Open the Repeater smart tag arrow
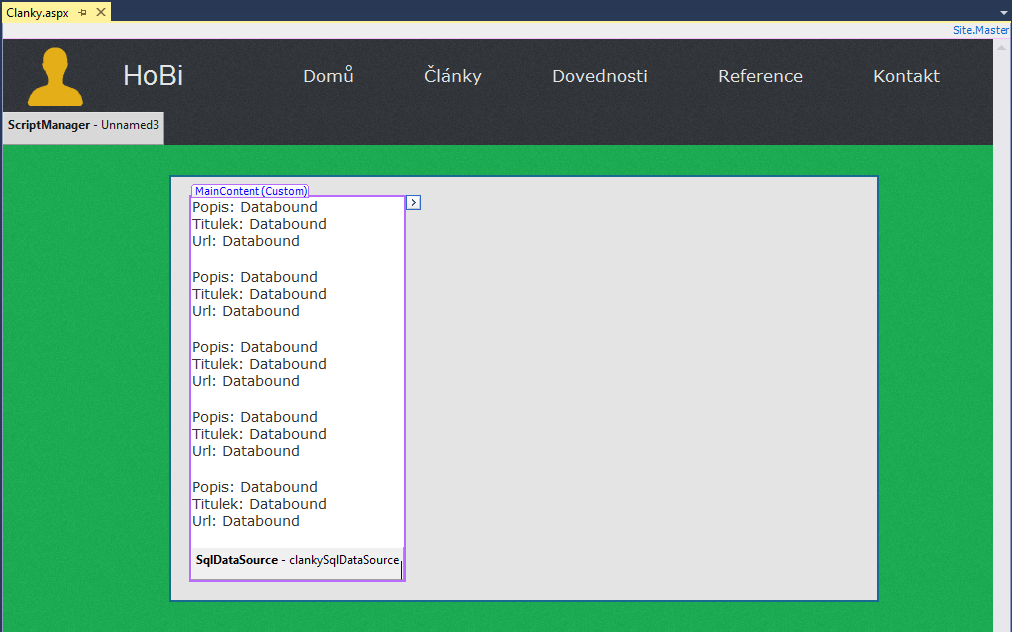 [x=412, y=201]
